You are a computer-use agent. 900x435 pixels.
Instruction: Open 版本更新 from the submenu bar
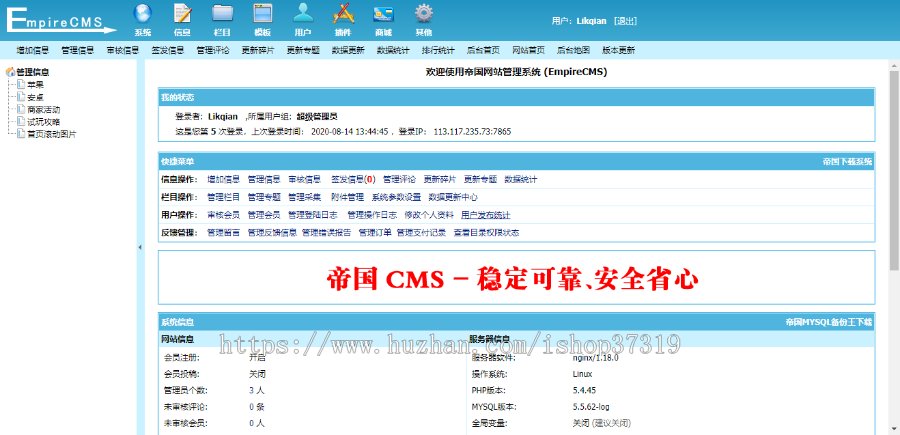click(619, 51)
